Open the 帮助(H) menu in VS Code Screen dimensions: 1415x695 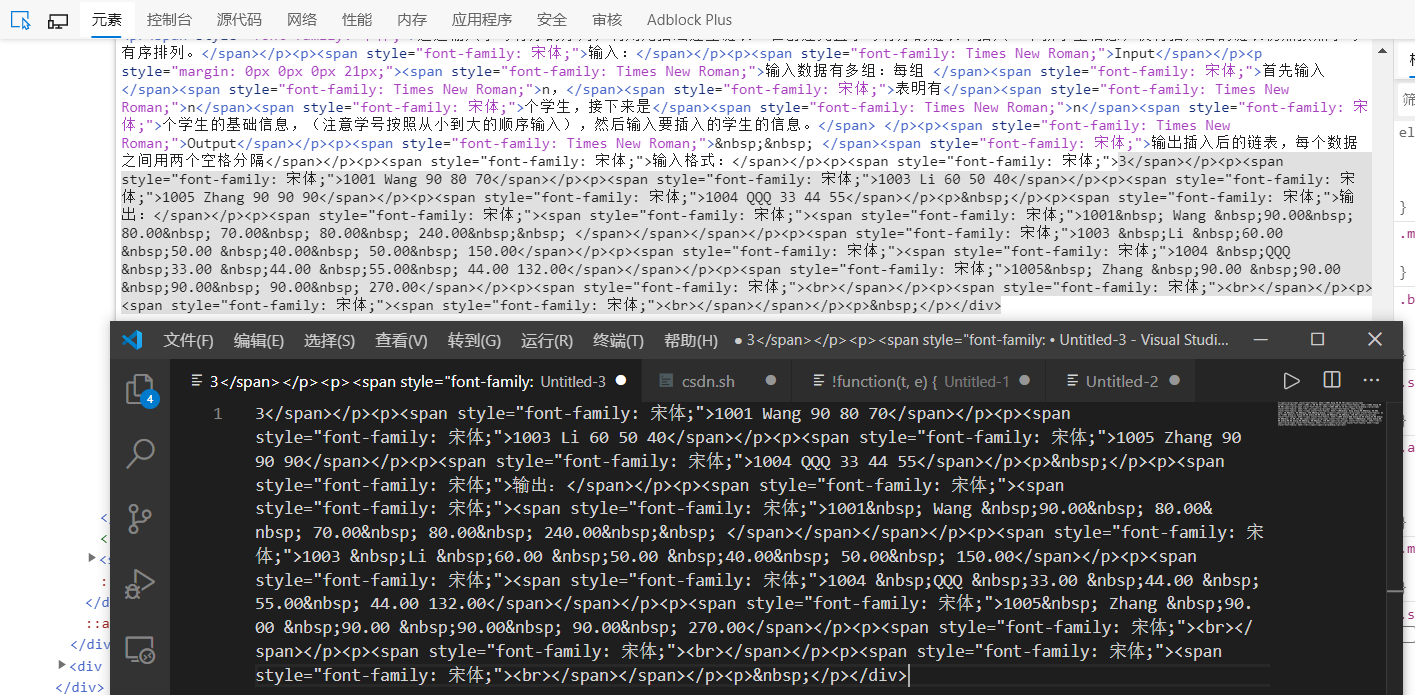coord(691,340)
